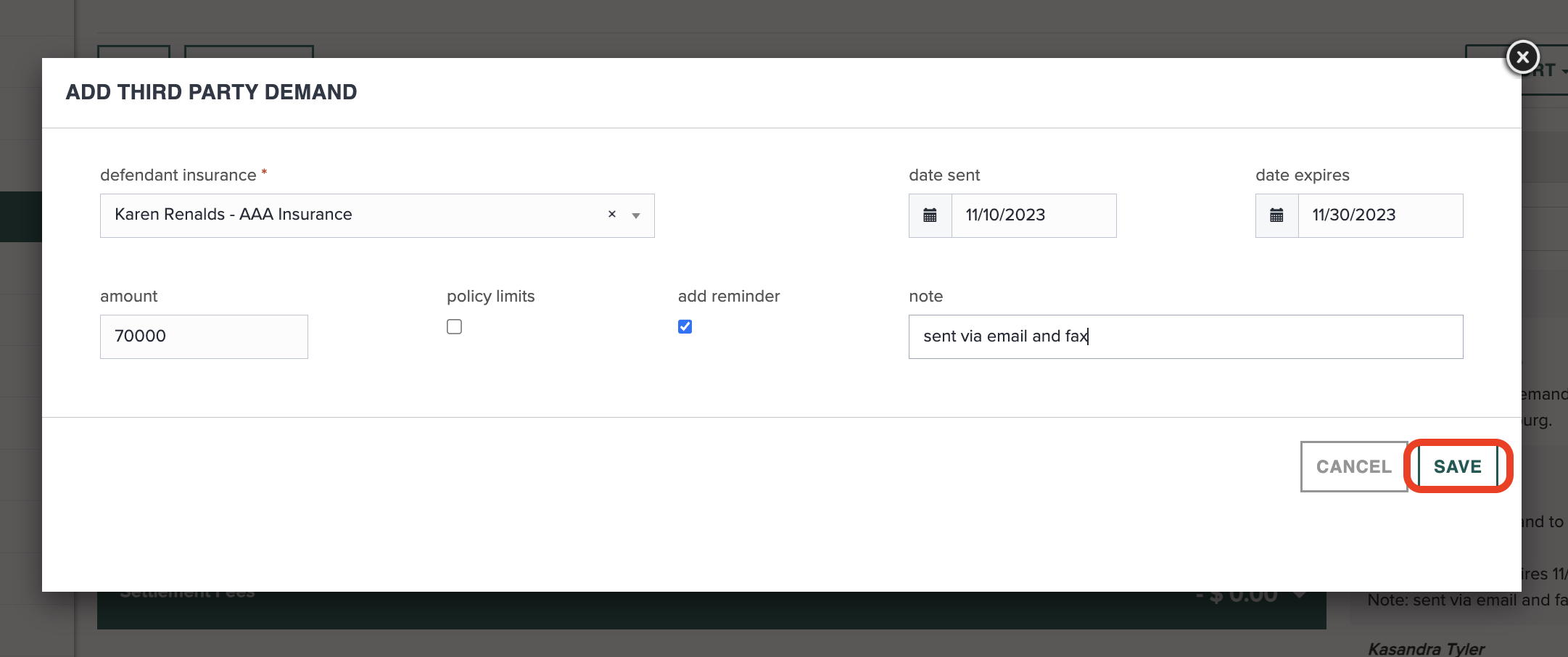Focus the date sent field
The height and width of the screenshot is (657, 1568).
(1033, 215)
